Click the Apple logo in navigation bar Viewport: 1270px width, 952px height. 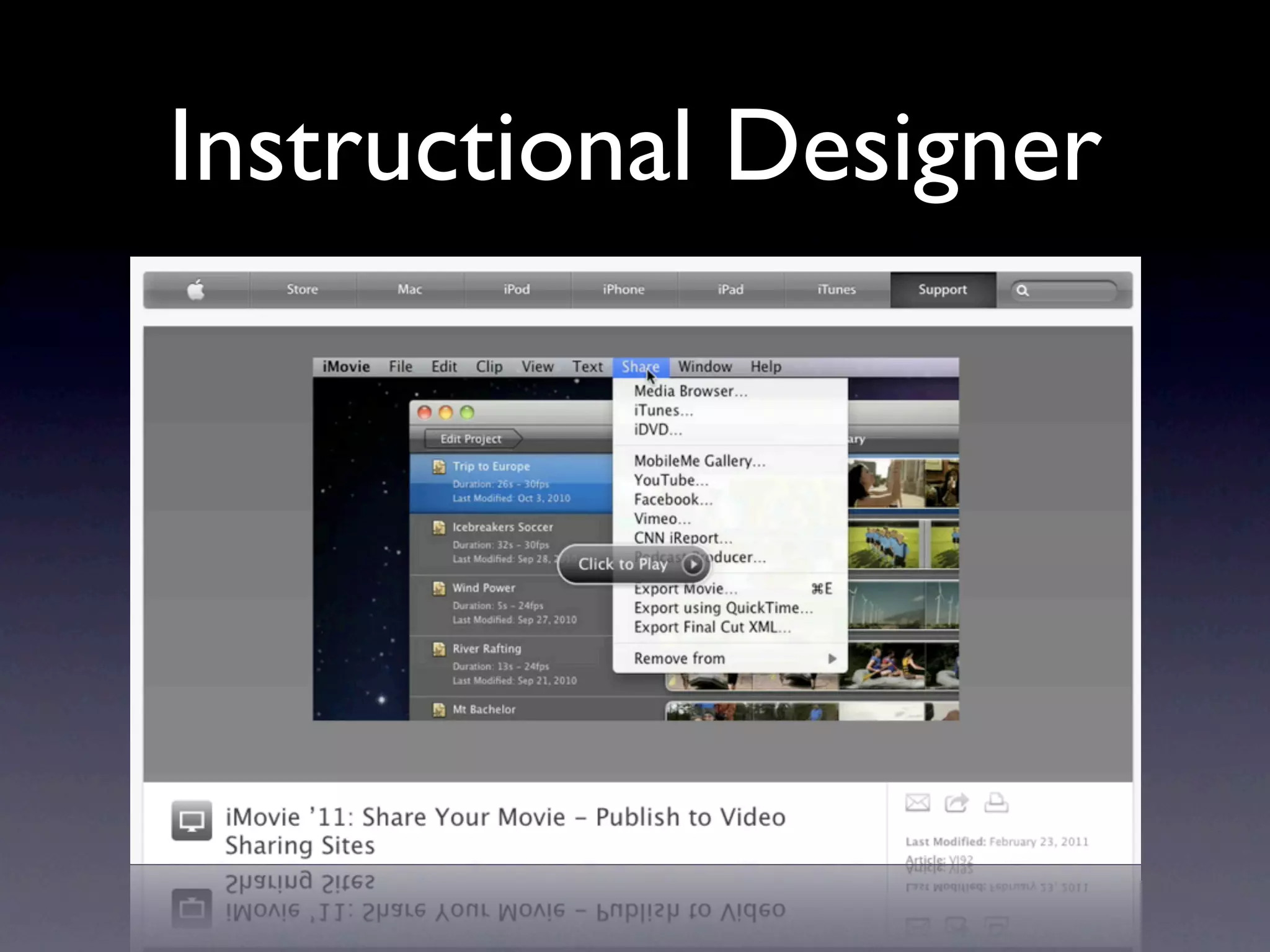(x=196, y=289)
